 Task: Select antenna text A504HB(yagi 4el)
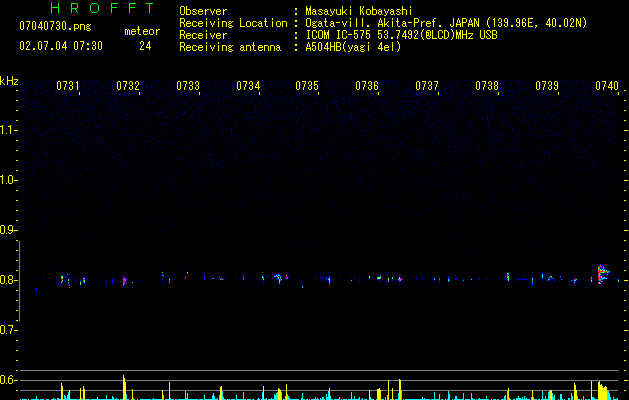point(353,47)
